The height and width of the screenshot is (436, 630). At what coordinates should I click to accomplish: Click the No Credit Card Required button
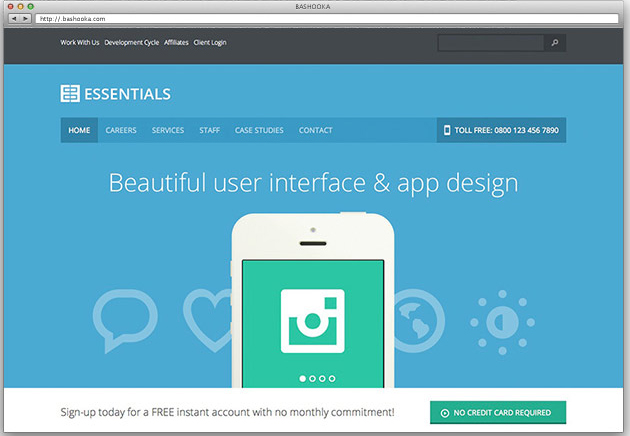pos(497,412)
